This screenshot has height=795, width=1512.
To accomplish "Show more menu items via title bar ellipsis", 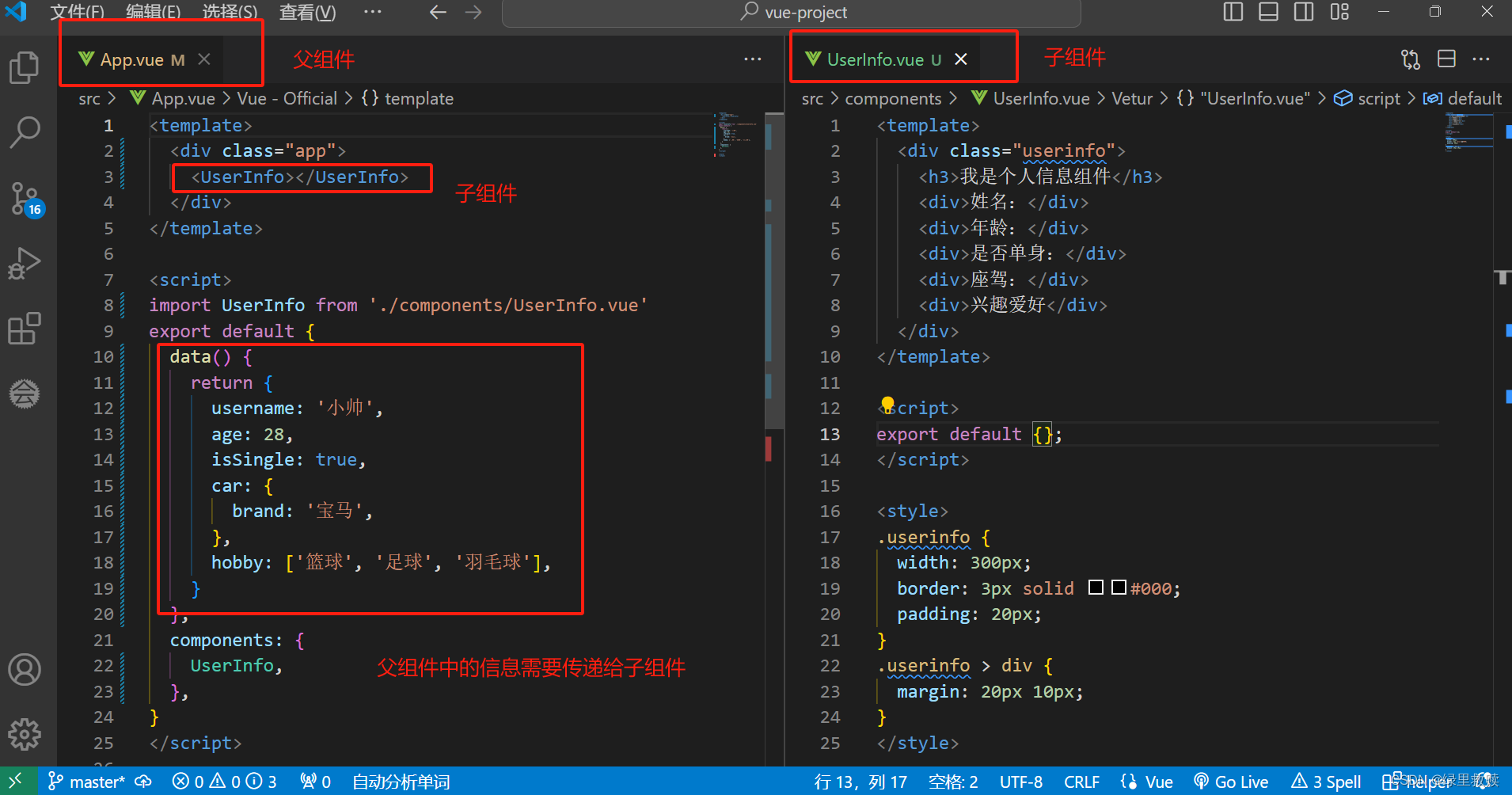I will tap(373, 12).
